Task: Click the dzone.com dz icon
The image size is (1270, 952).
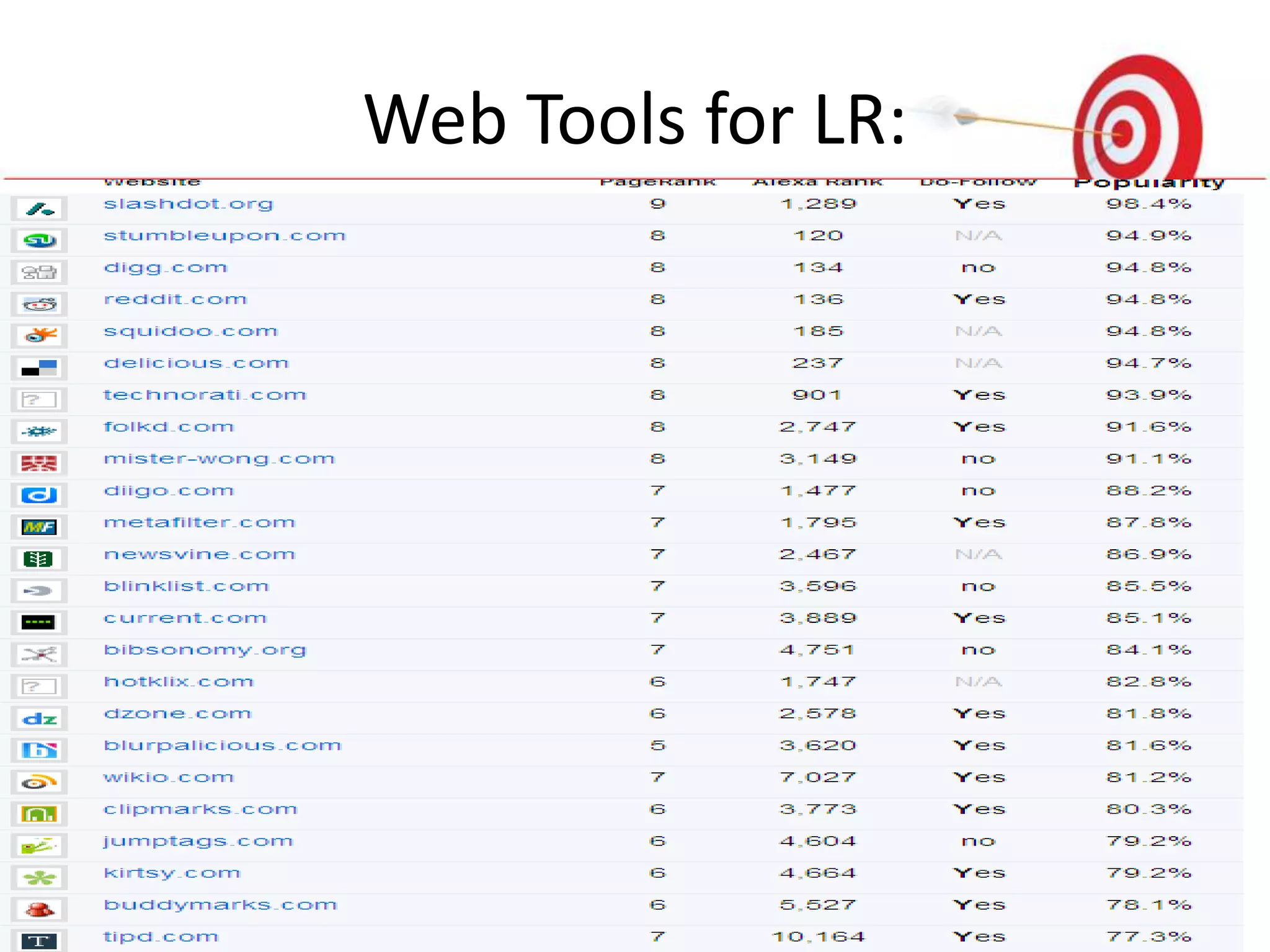Action: 39,718
